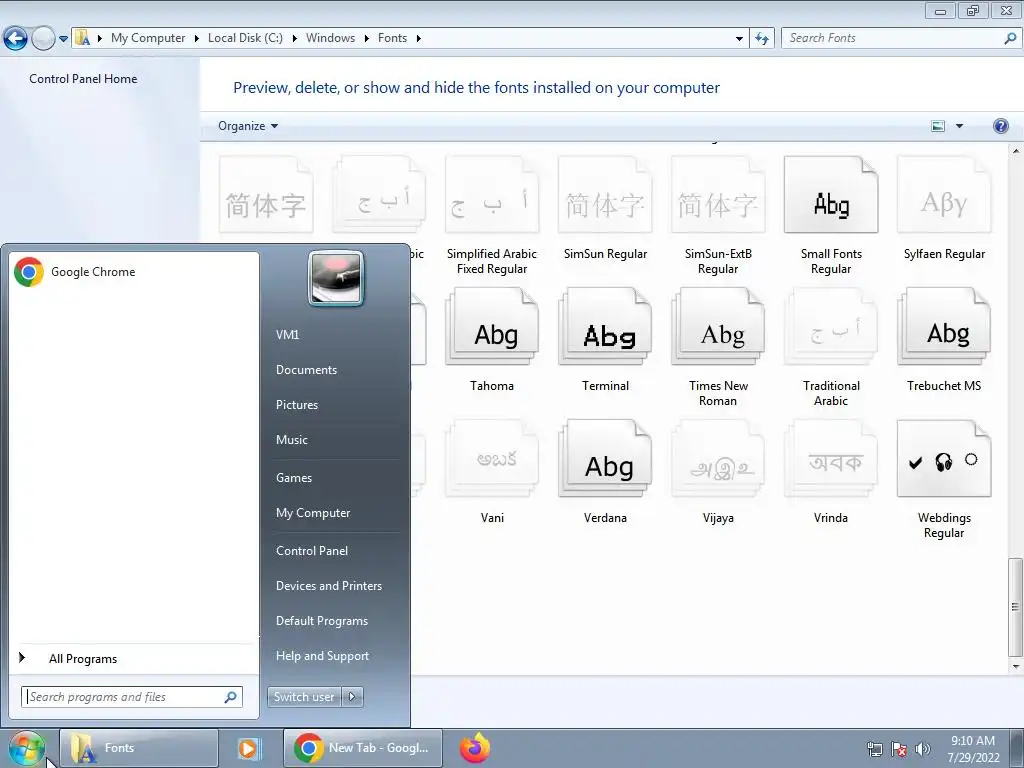
Task: Open Games from Start menu
Action: coord(294,478)
